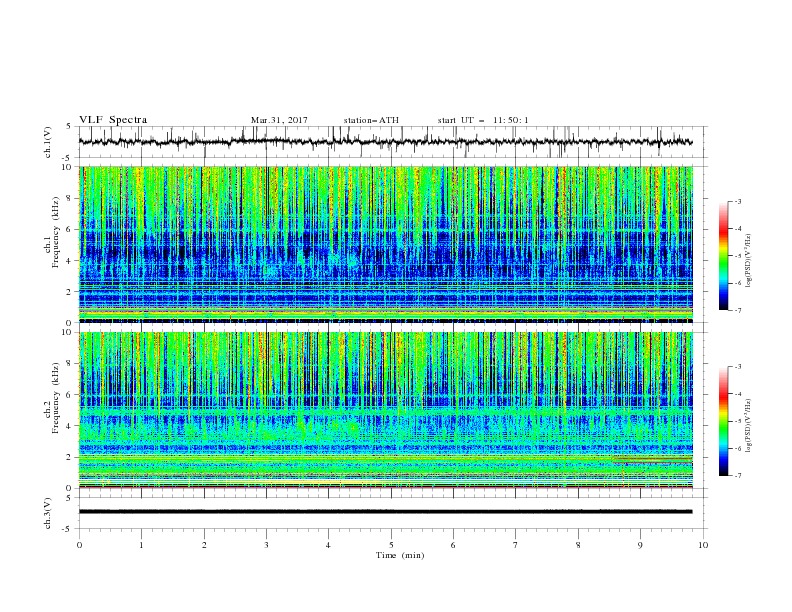This screenshot has height=612, width=792.
Task: Click the "Time (min)" axis label
Action: pyautogui.click(x=400, y=555)
